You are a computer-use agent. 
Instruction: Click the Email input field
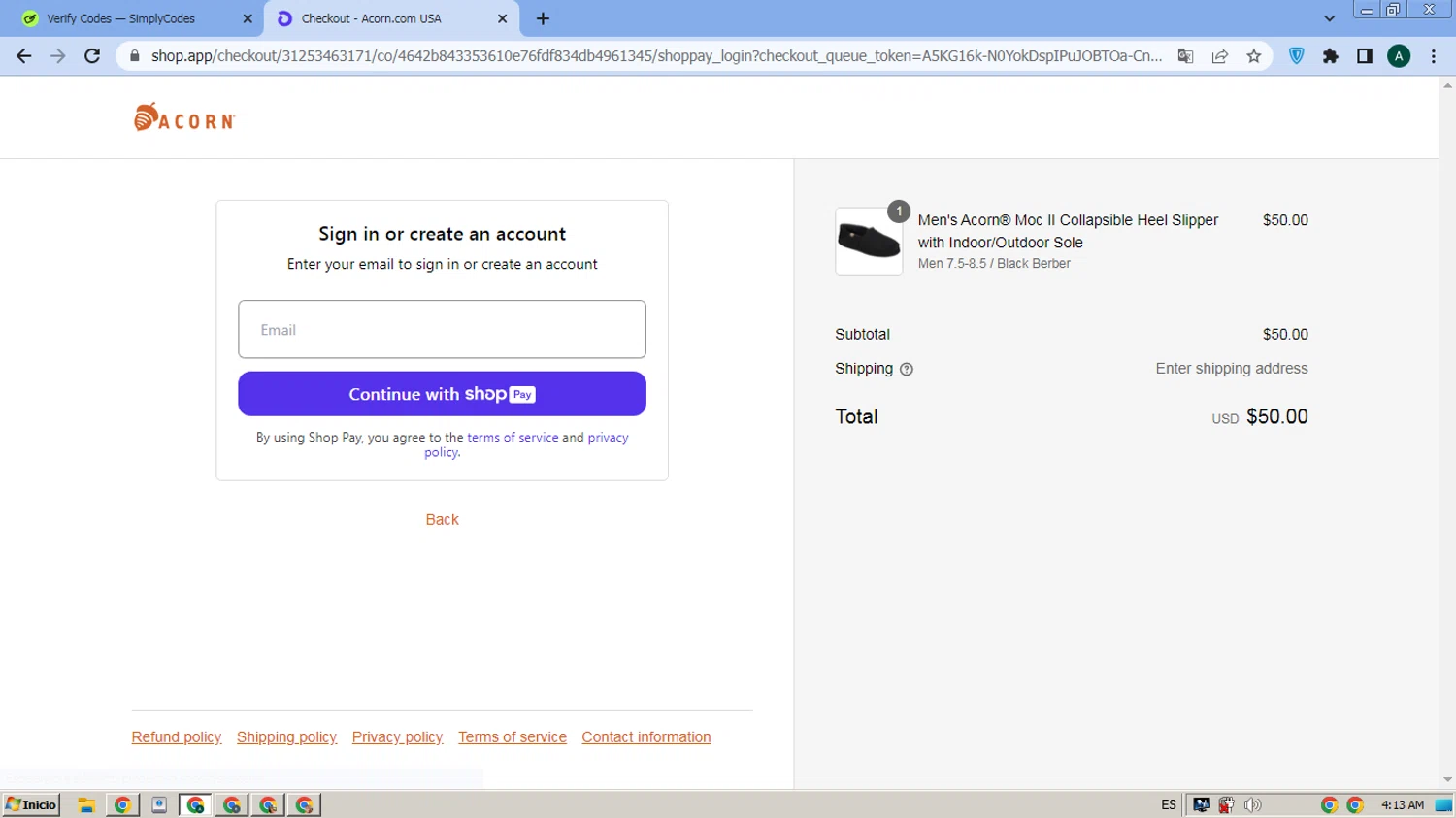click(442, 329)
